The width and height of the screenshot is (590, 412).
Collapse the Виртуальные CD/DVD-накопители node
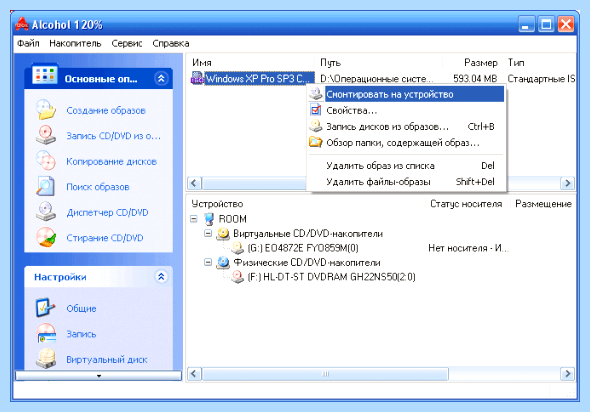point(208,233)
